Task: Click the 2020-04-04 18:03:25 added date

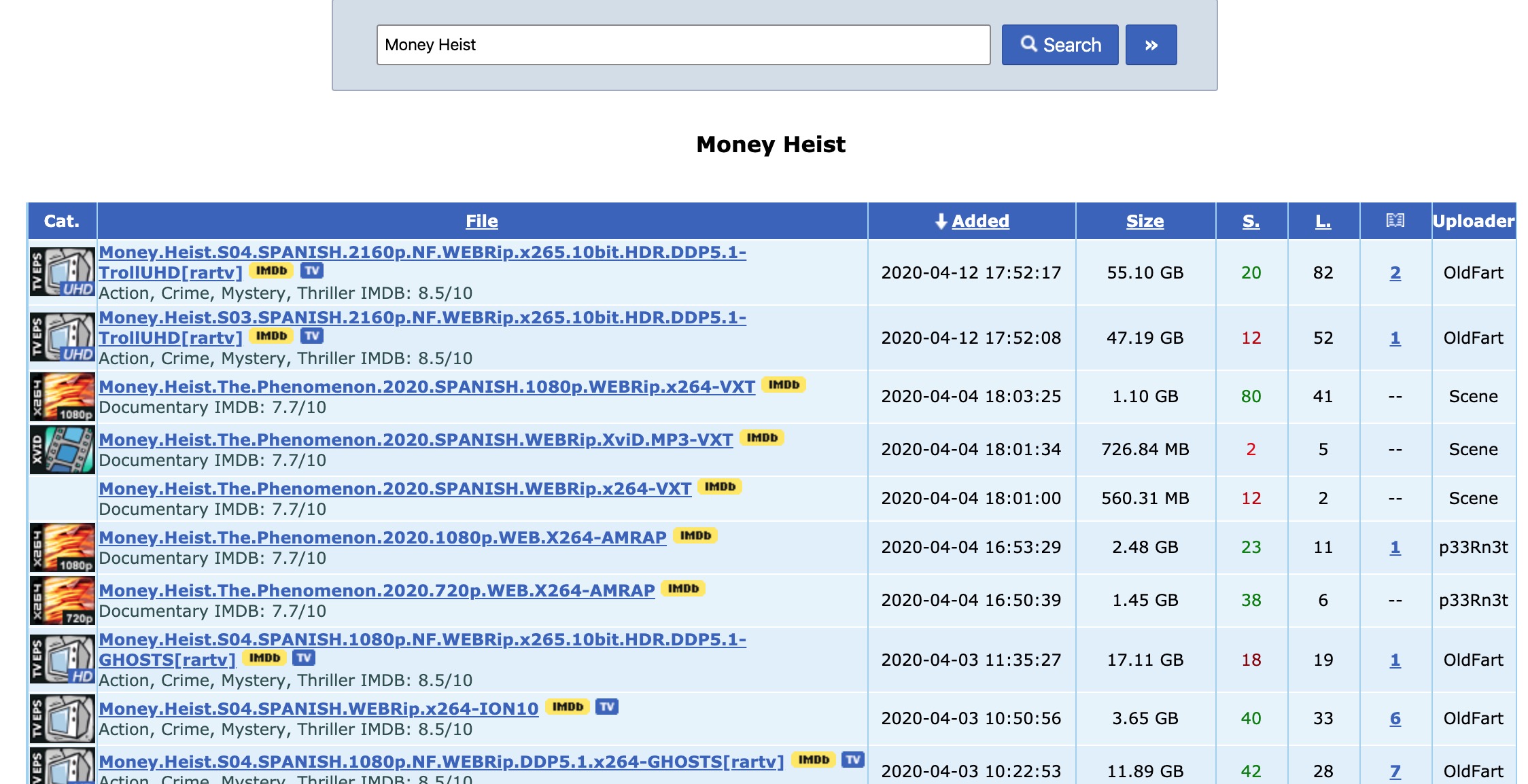Action: [971, 396]
